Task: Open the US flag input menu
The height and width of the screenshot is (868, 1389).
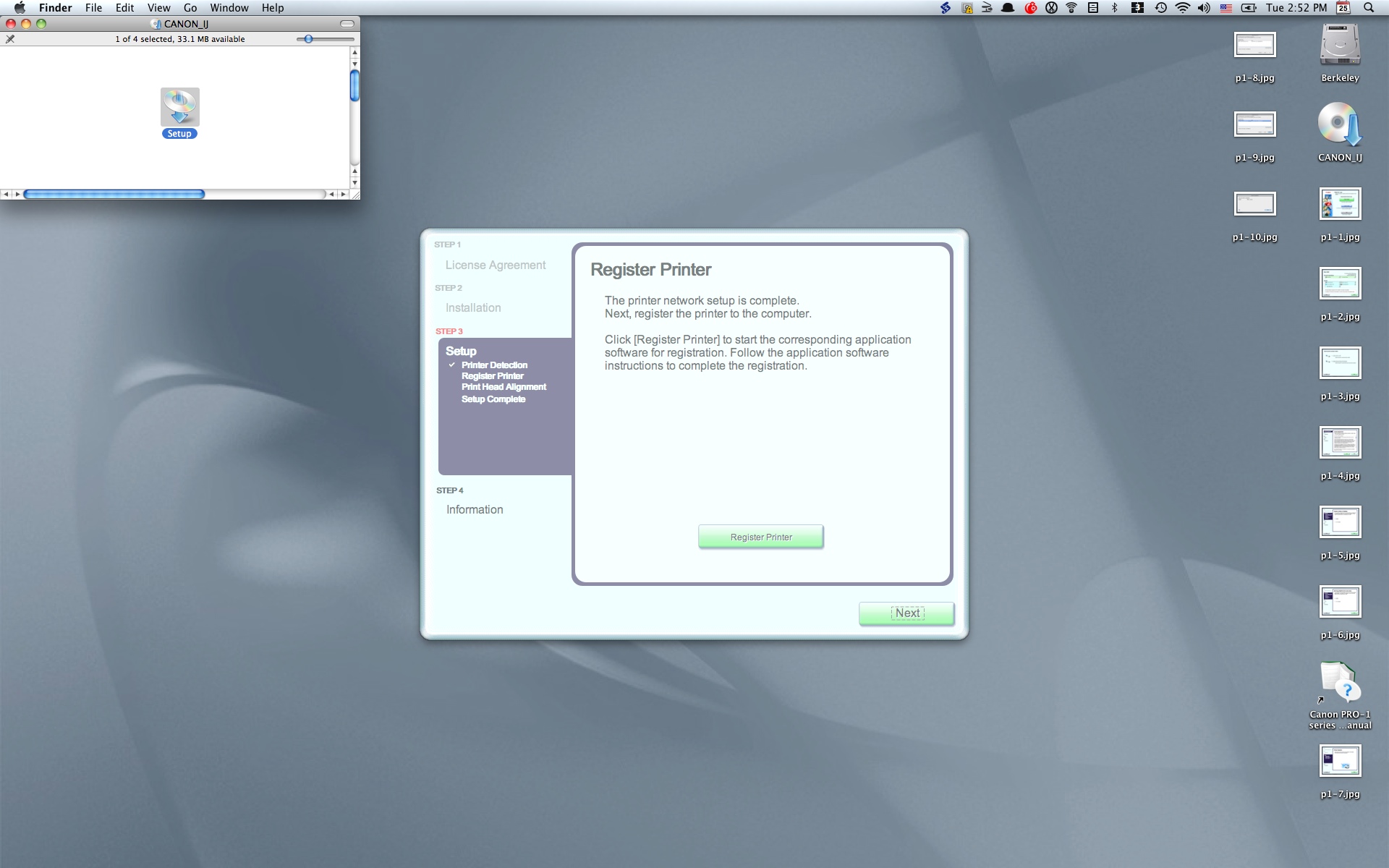Action: point(1226,8)
